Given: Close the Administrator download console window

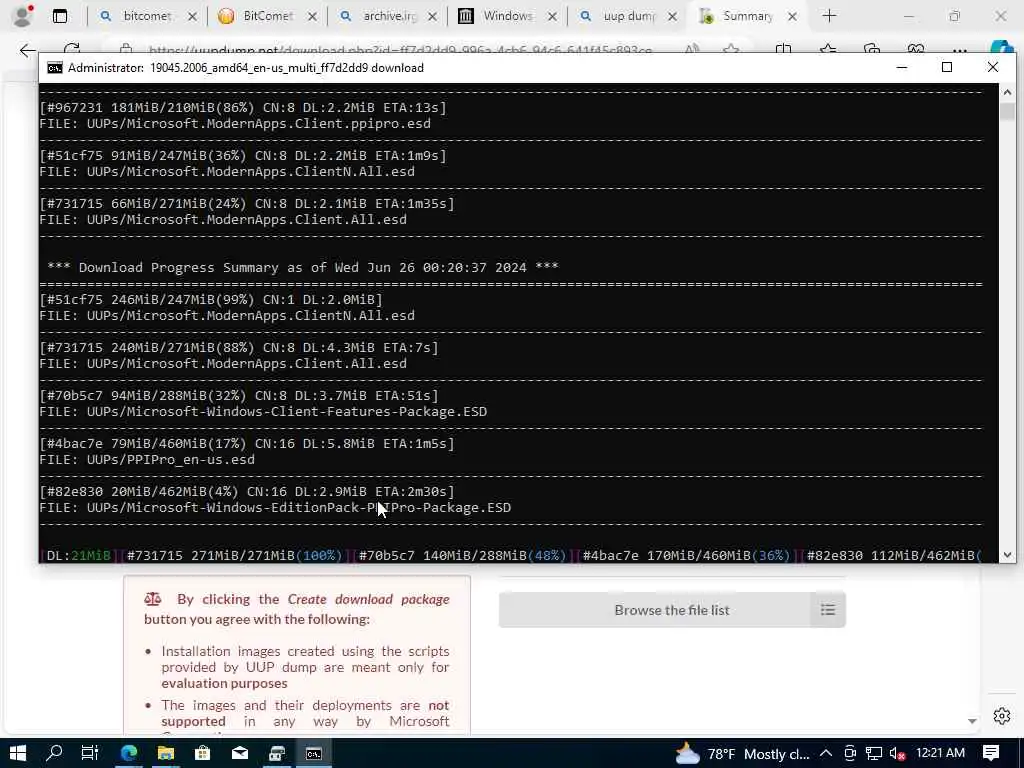Looking at the screenshot, I should 993,67.
